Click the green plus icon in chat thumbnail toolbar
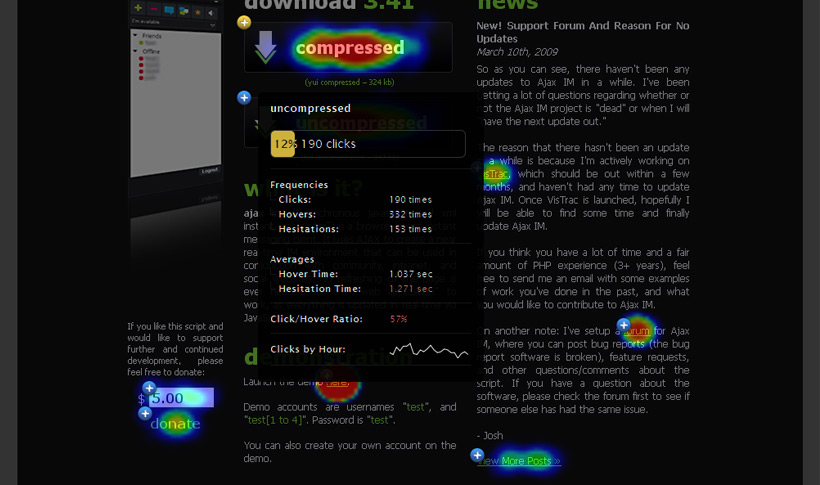The height and width of the screenshot is (485, 820). point(138,9)
